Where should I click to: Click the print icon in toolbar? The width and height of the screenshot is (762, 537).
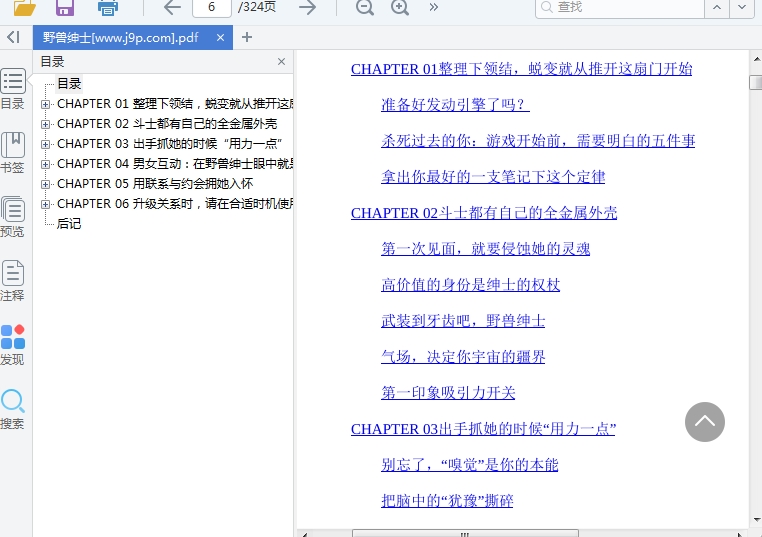(108, 8)
